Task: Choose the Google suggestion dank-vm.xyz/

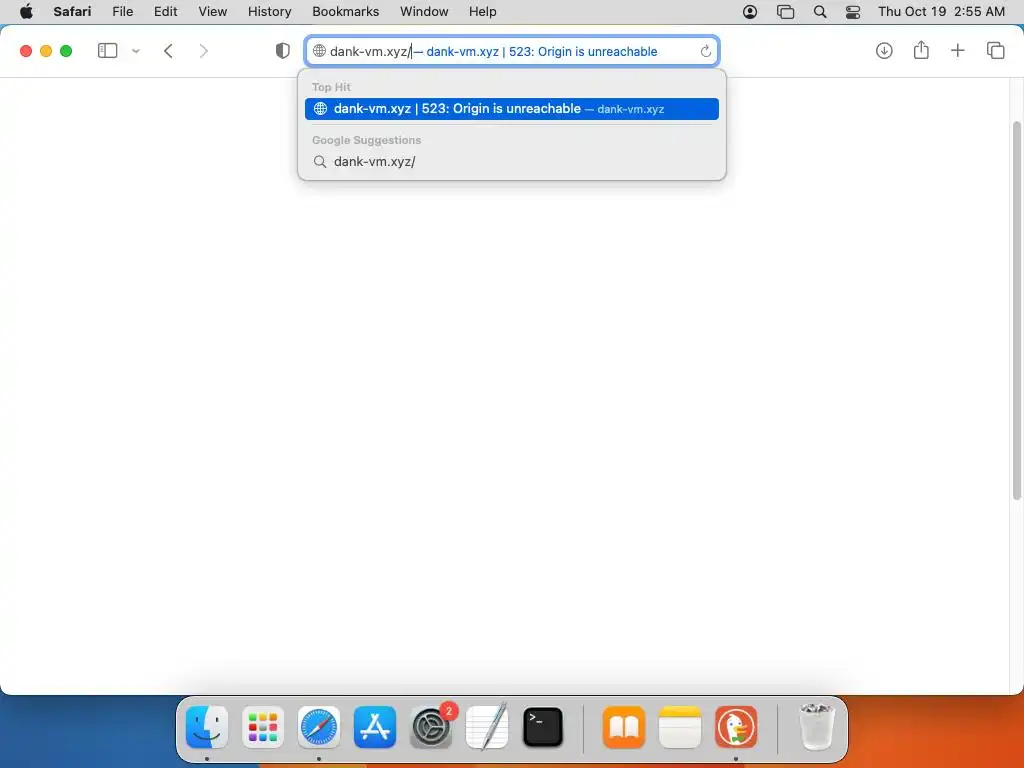Action: [512, 162]
